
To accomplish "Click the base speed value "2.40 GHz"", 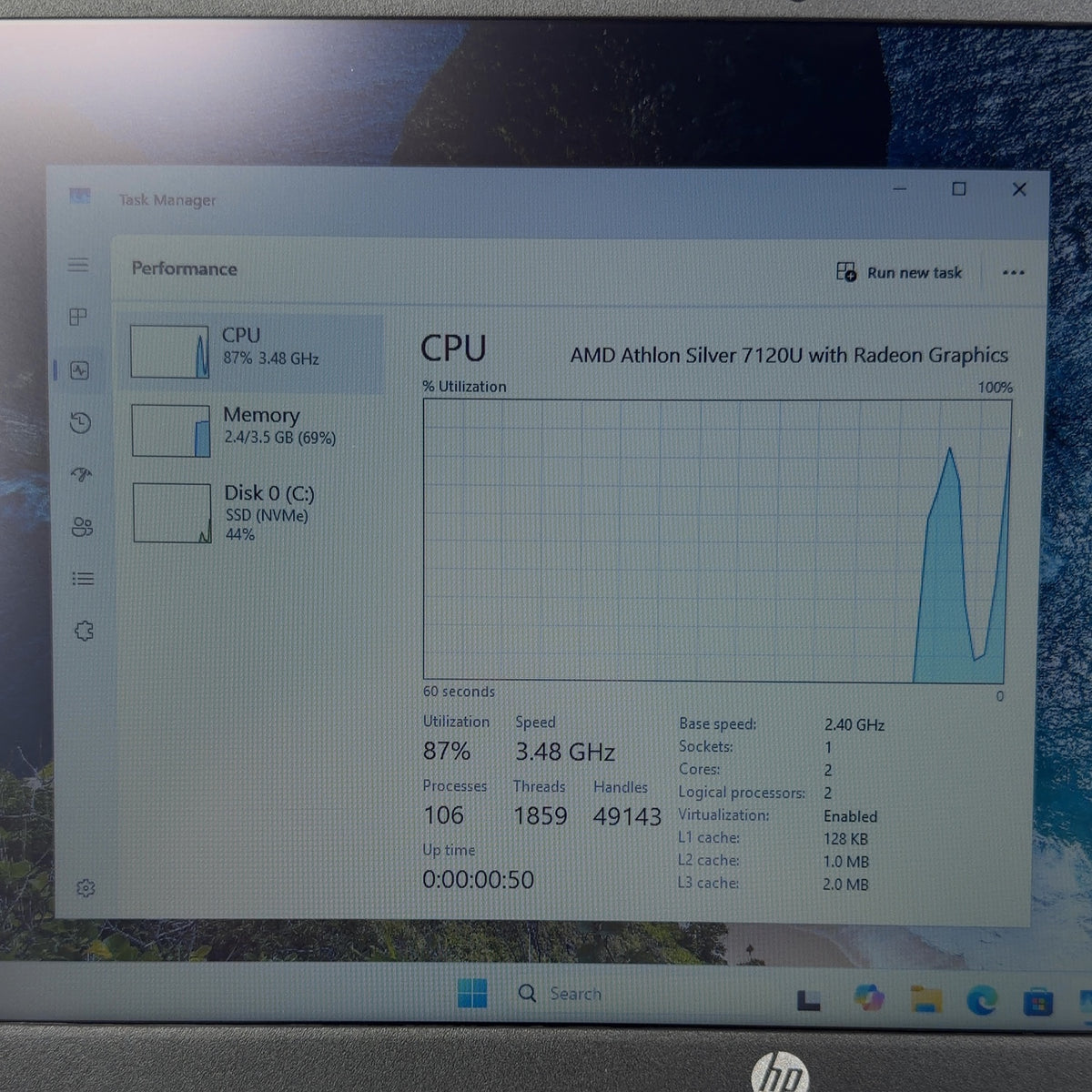I will tap(854, 724).
